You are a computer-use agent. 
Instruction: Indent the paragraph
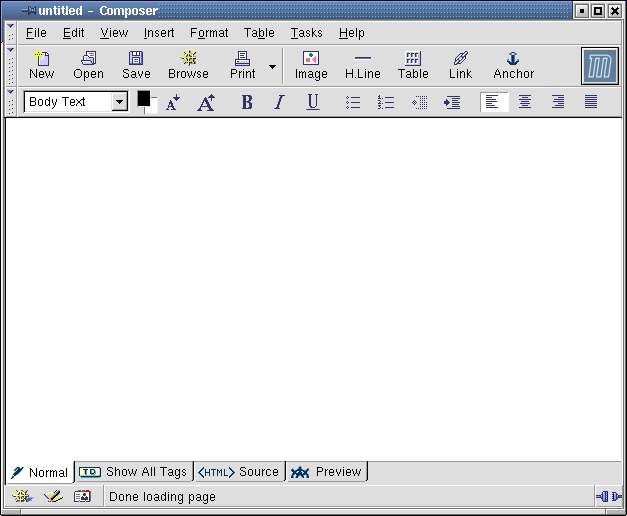tap(452, 102)
